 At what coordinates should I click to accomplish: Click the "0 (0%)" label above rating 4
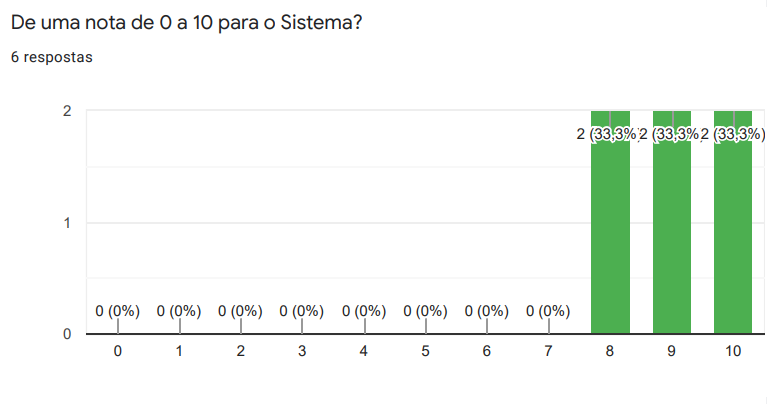(364, 311)
